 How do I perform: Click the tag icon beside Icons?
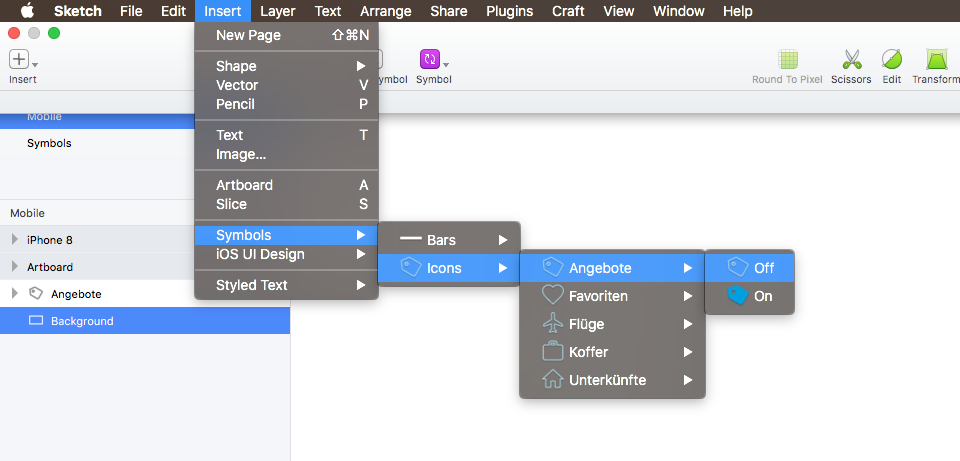(x=411, y=267)
